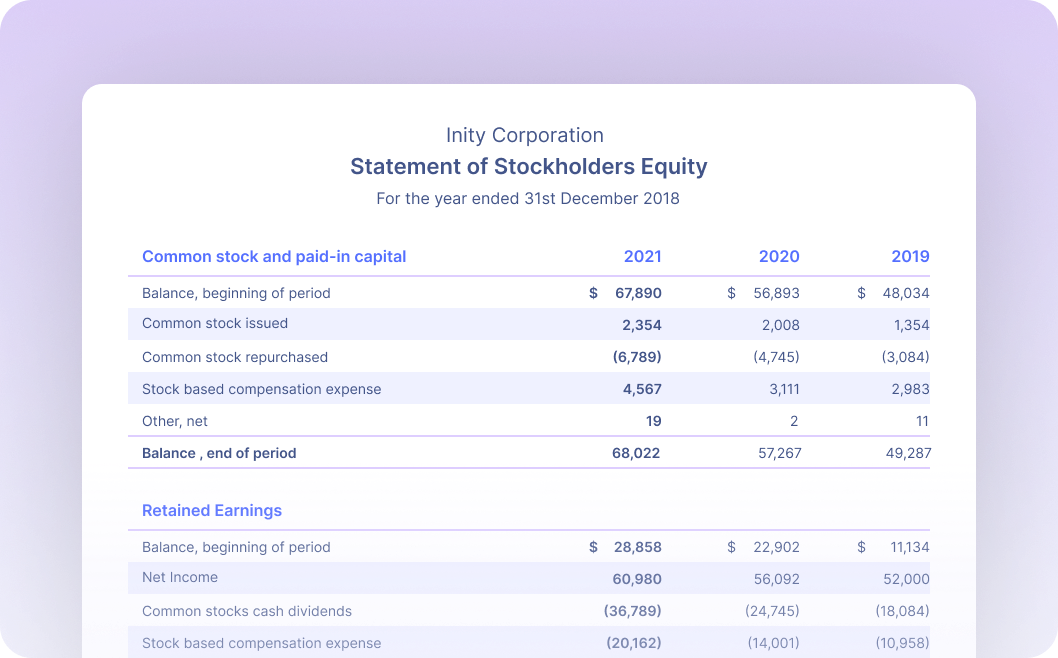
Task: Select the Other, net row label
Action: point(175,421)
